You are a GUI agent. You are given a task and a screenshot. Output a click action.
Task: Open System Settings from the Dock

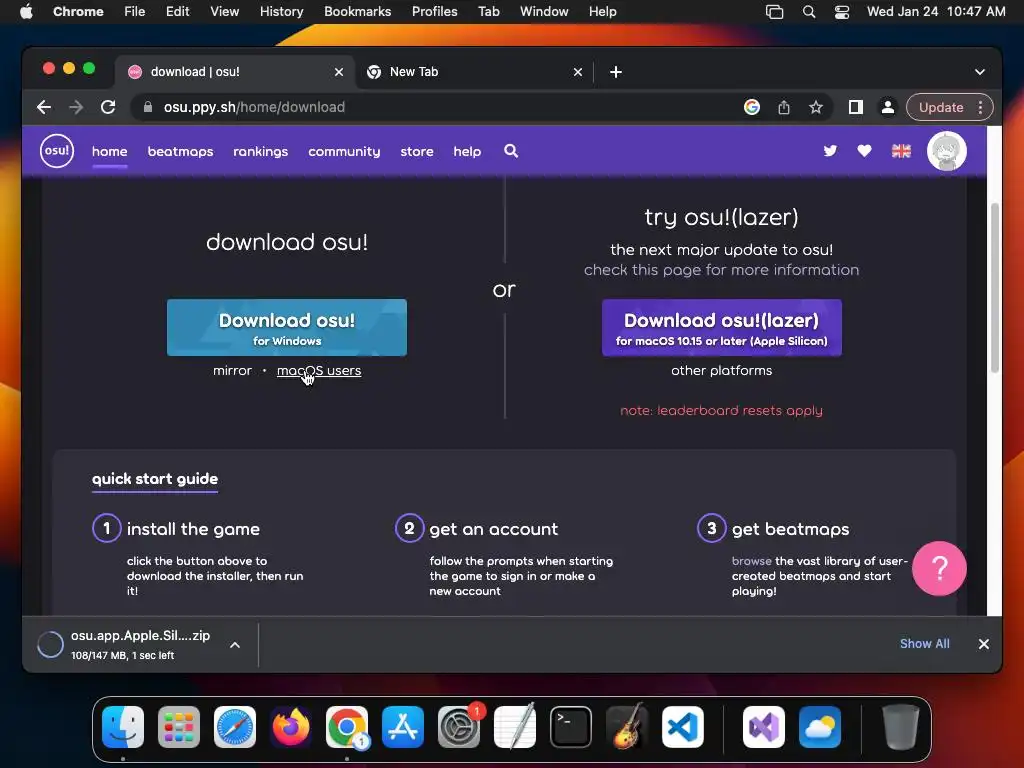pyautogui.click(x=458, y=727)
